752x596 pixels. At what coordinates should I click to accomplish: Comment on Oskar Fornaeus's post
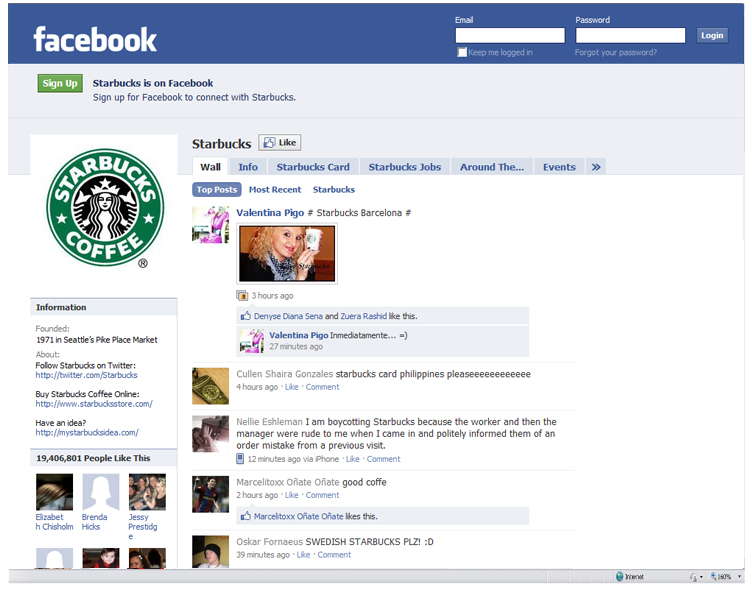[x=334, y=555]
